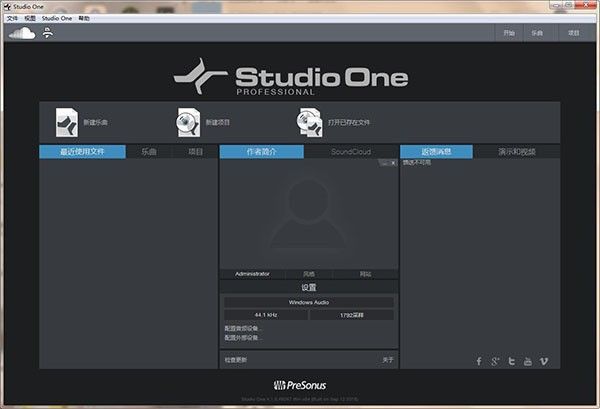This screenshot has width=600, height=409.
Task: Open the Windows Audio device dropdown
Action: (x=309, y=302)
